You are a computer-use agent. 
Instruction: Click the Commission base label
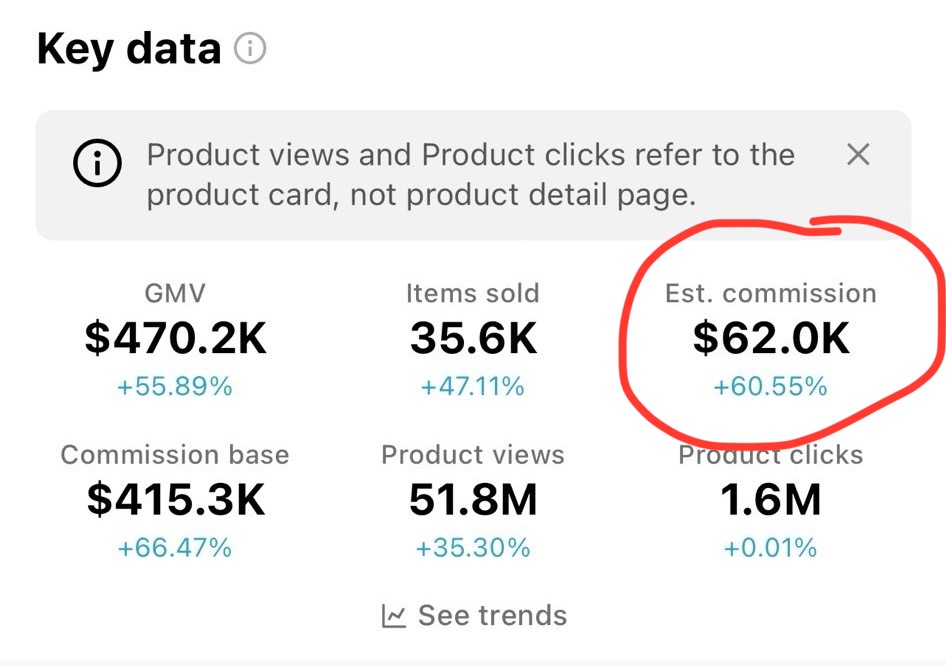pyautogui.click(x=175, y=455)
